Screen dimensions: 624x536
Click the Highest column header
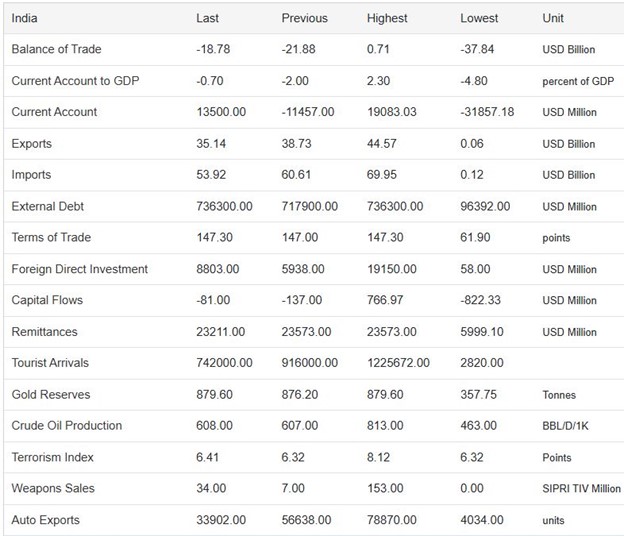(x=387, y=18)
